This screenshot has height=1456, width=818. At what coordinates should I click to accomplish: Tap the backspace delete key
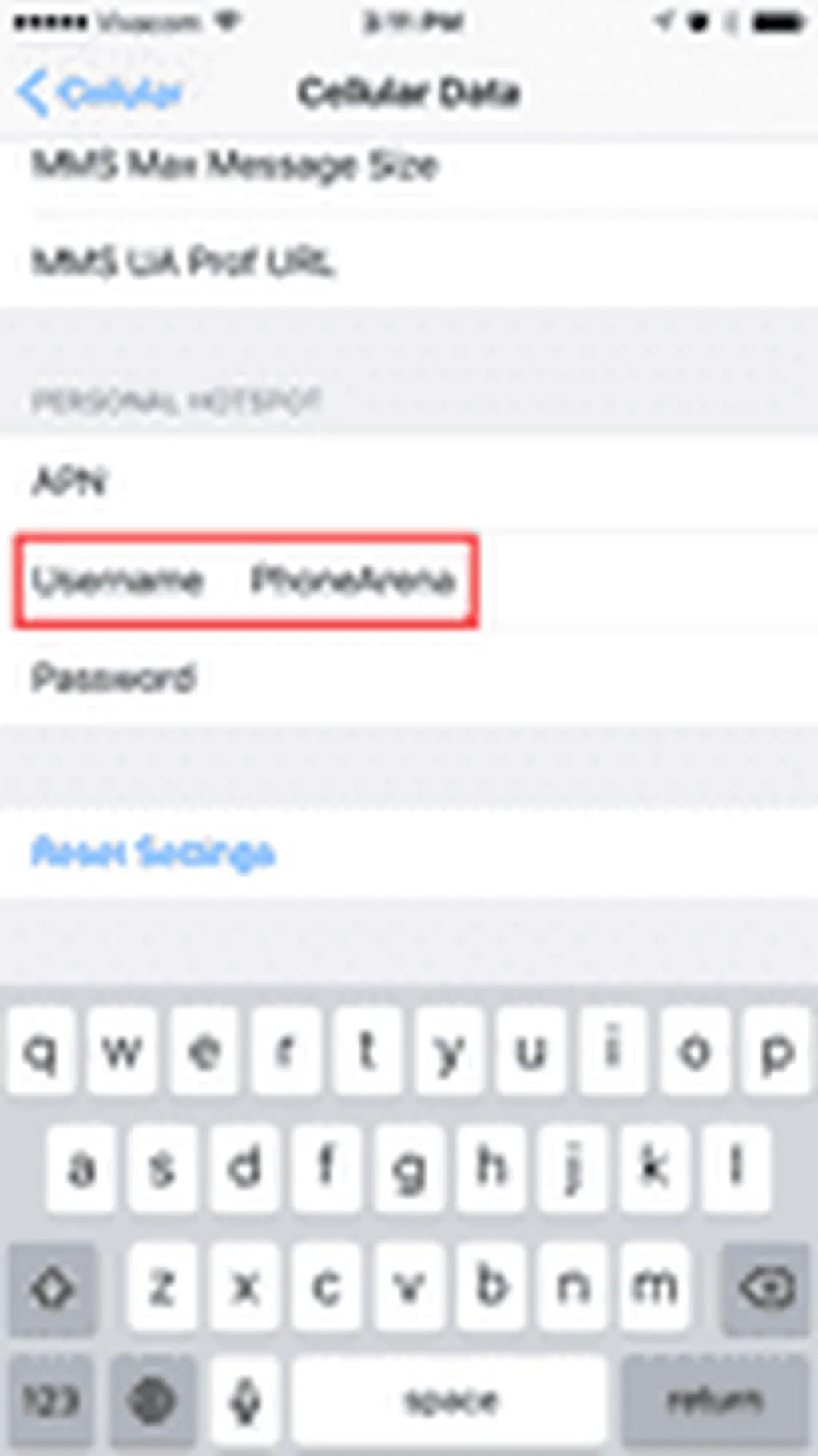tap(765, 1289)
